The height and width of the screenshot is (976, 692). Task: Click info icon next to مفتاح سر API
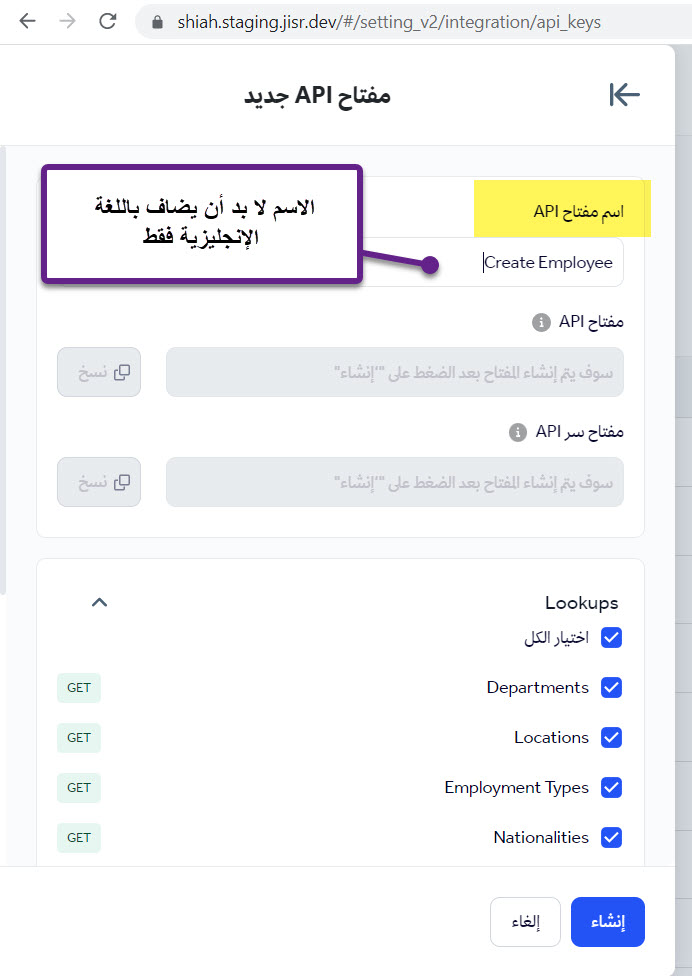pyautogui.click(x=518, y=432)
